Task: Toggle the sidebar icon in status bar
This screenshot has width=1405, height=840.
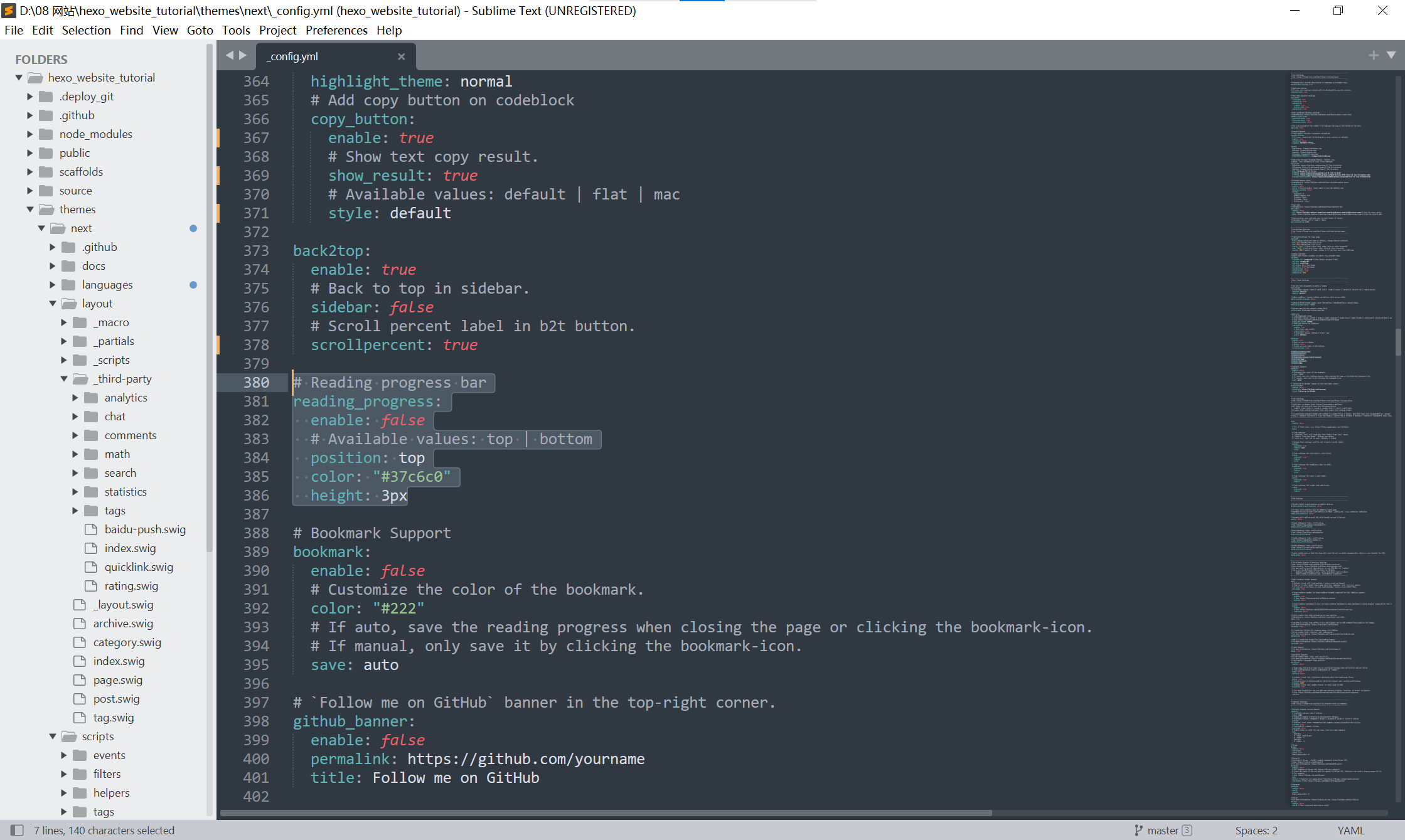Action: [x=17, y=830]
